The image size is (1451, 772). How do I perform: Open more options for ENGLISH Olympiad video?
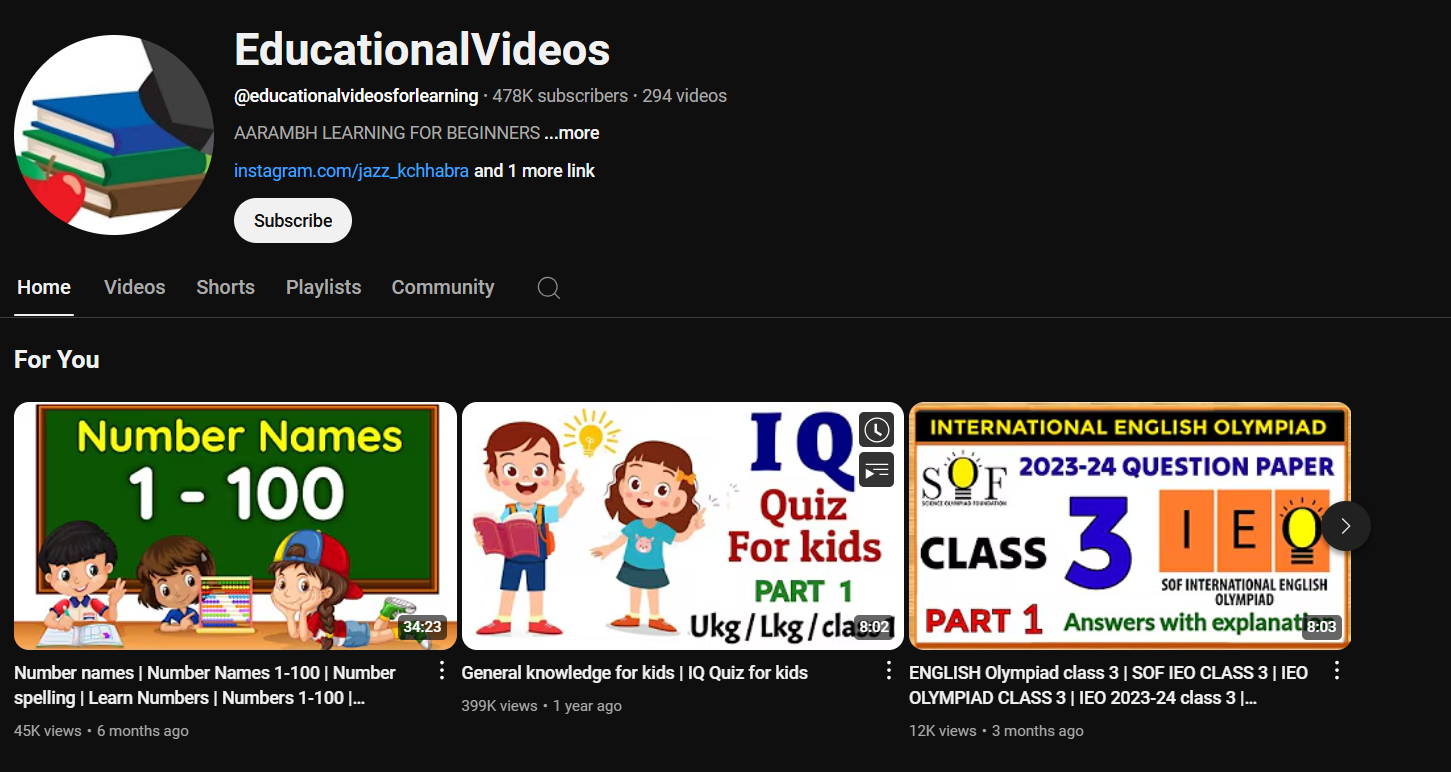pyautogui.click(x=1336, y=671)
